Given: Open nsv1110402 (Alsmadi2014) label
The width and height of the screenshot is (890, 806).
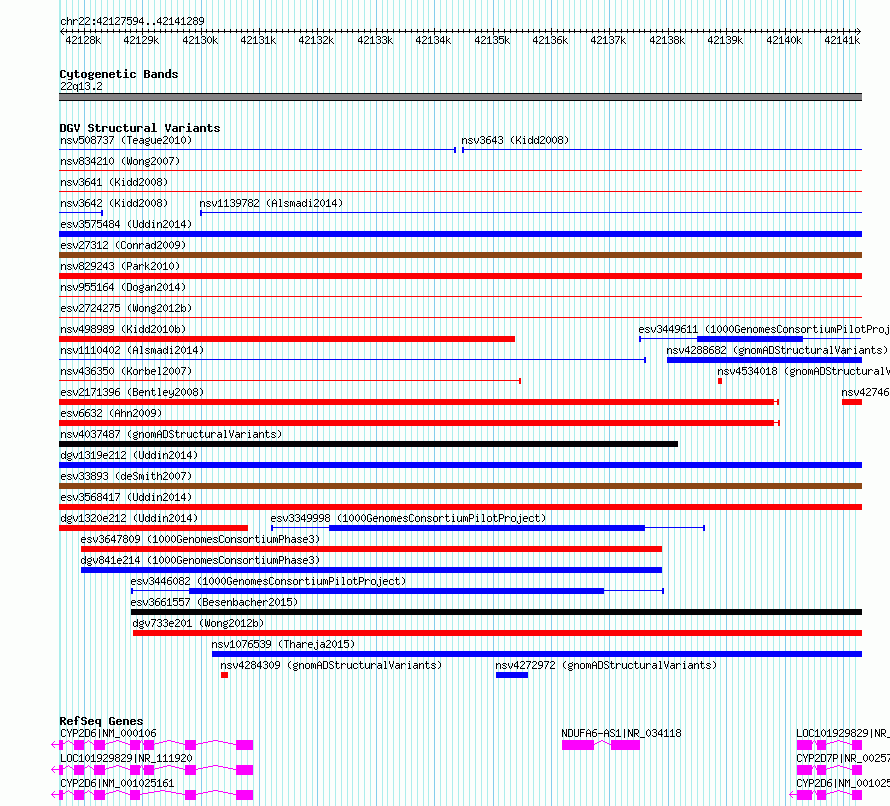Looking at the screenshot, I should pyautogui.click(x=132, y=350).
